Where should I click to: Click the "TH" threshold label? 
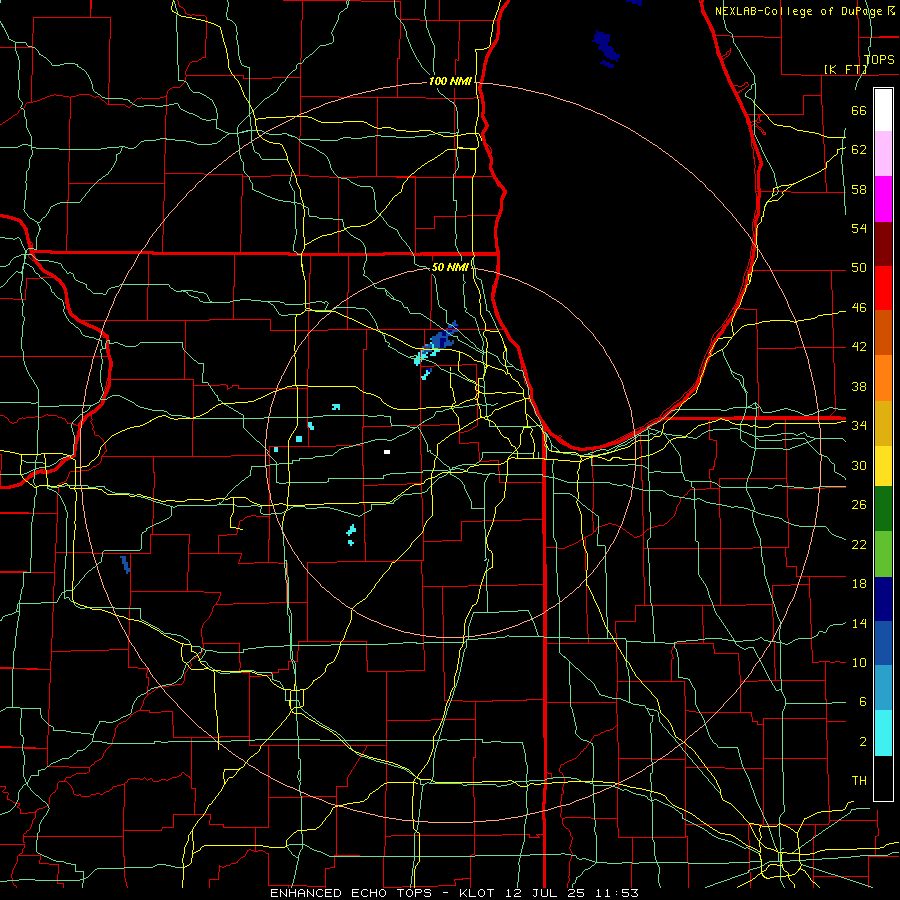[859, 781]
